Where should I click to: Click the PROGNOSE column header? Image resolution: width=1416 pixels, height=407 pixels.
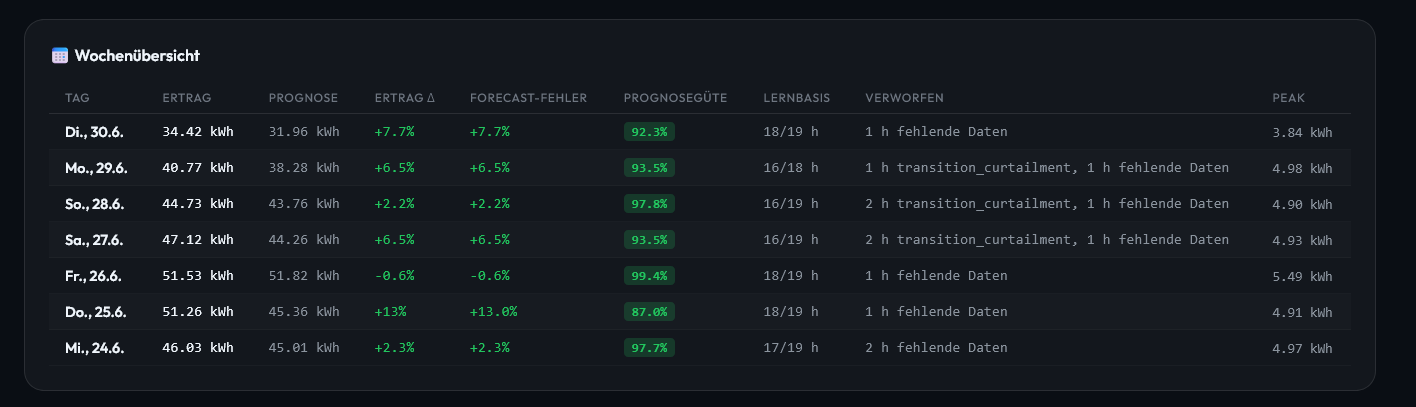tap(304, 98)
